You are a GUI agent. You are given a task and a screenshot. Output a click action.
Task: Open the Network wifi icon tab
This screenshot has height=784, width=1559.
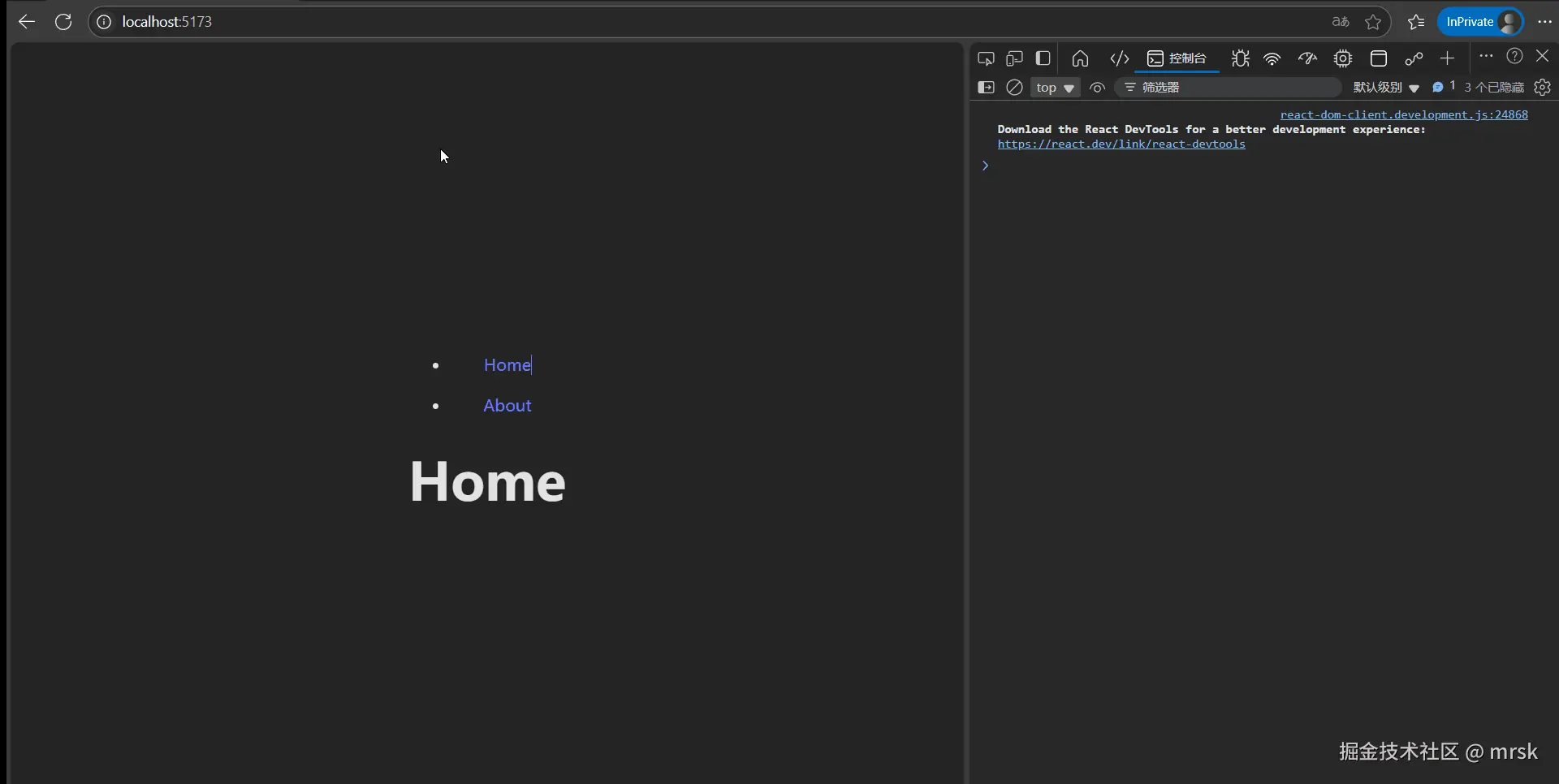[1272, 58]
